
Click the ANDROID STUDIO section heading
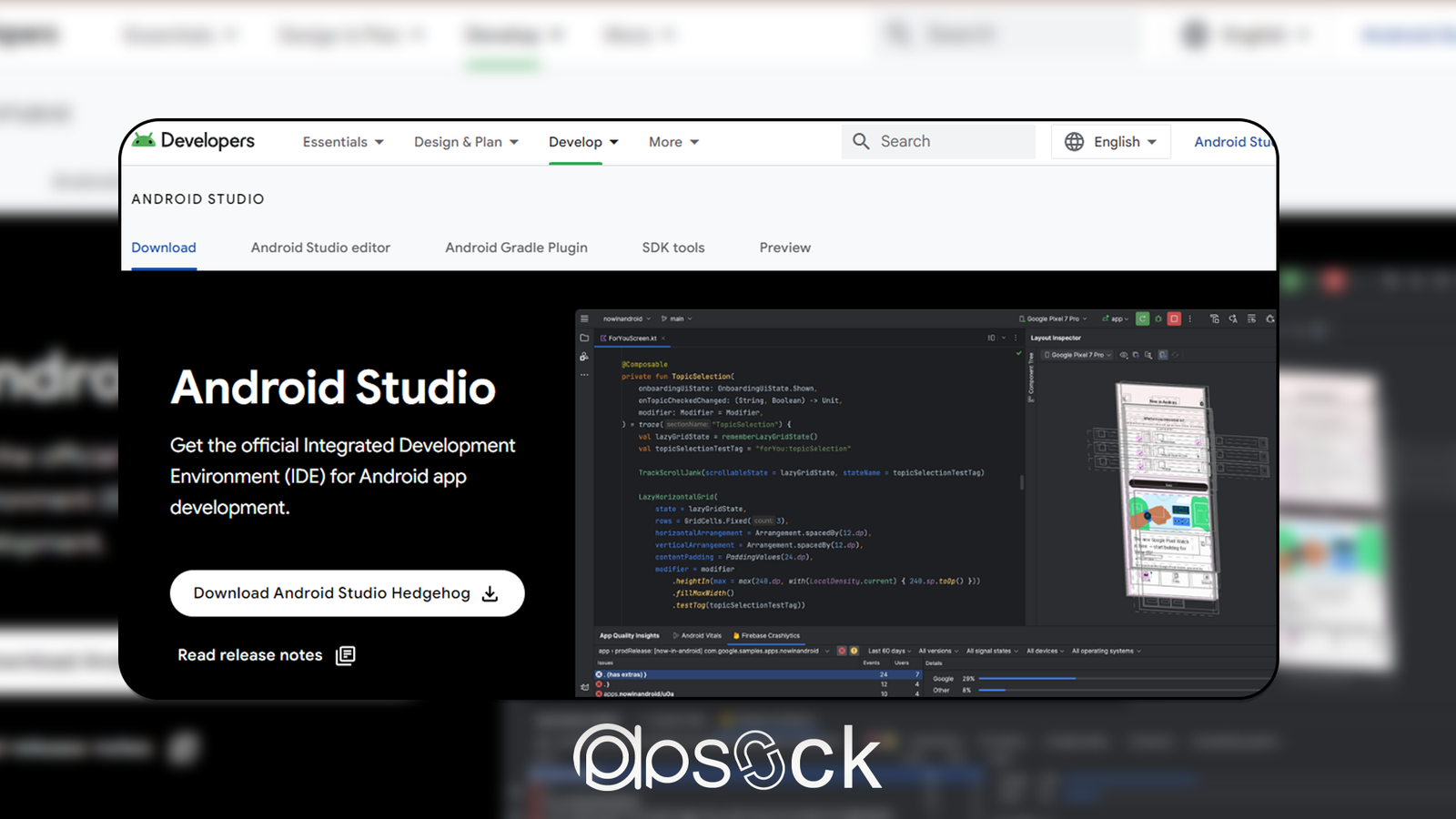[x=197, y=199]
